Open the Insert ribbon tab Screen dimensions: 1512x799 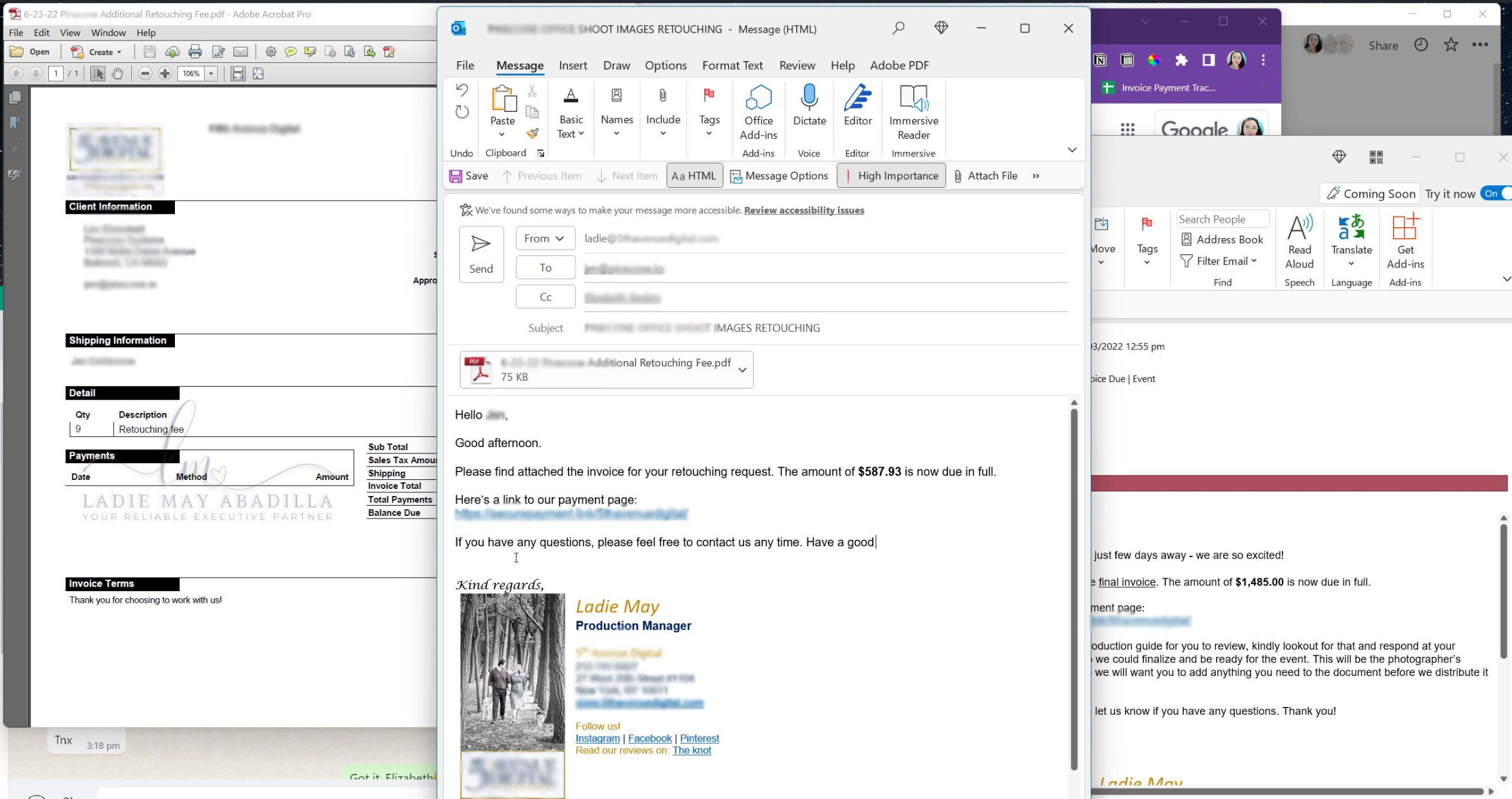tap(572, 65)
